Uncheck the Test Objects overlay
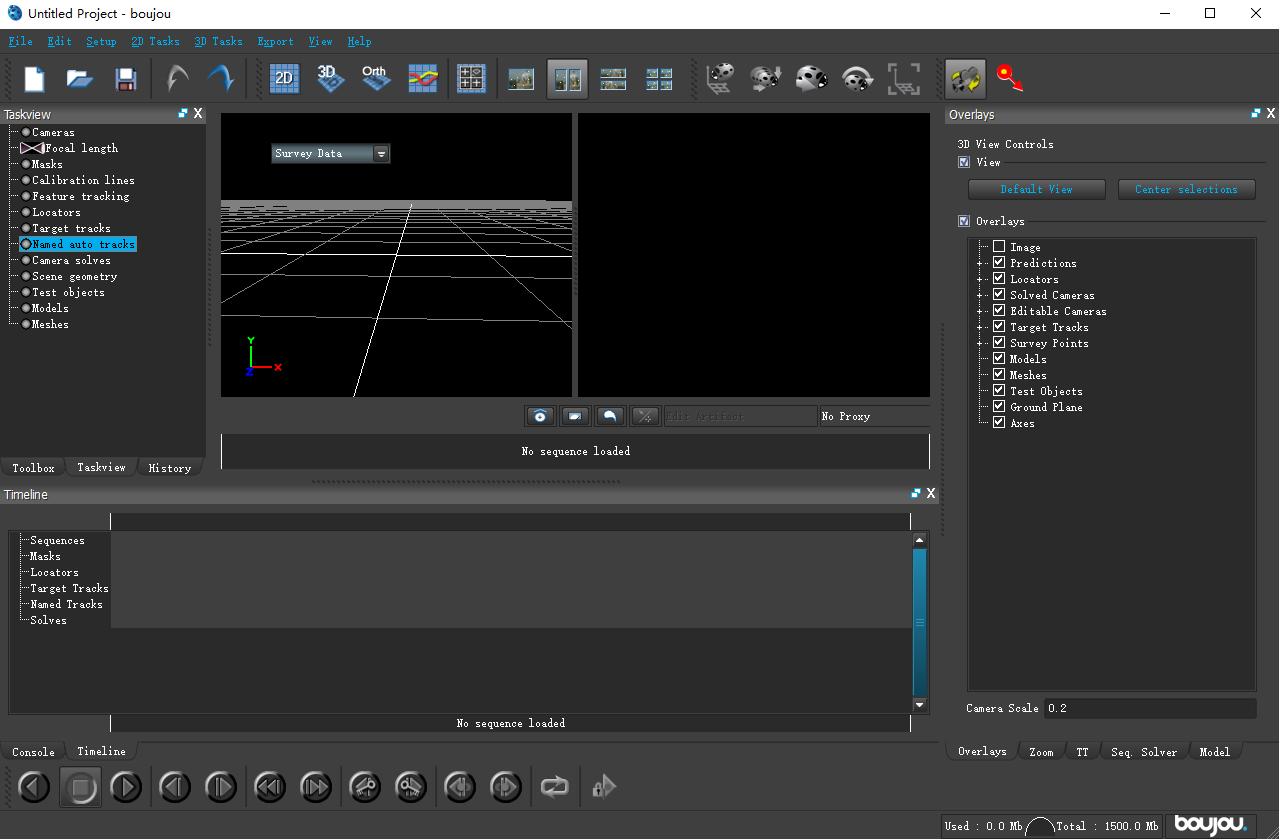 coord(999,391)
